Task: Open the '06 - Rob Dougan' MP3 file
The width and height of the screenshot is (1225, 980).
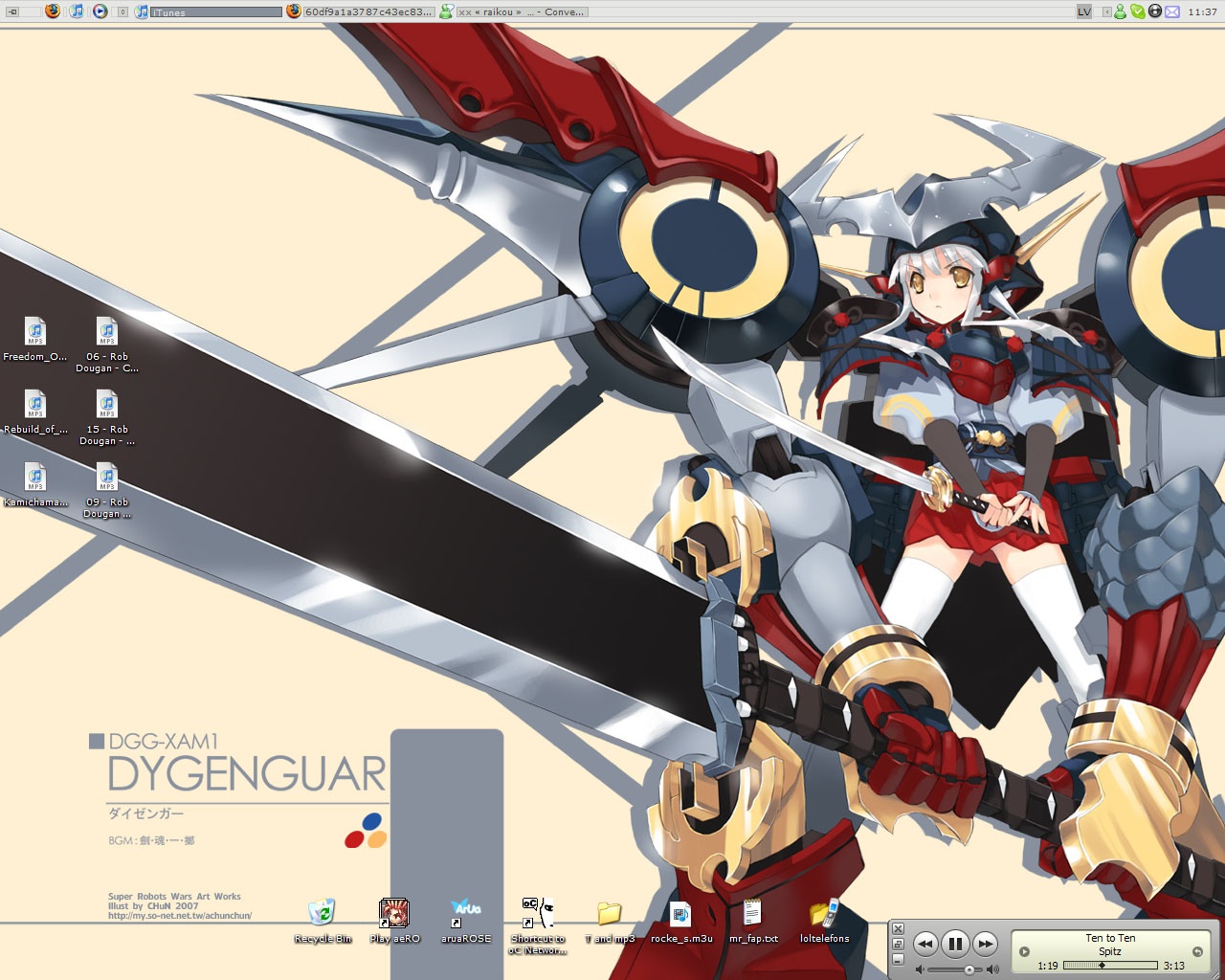Action: [x=107, y=345]
